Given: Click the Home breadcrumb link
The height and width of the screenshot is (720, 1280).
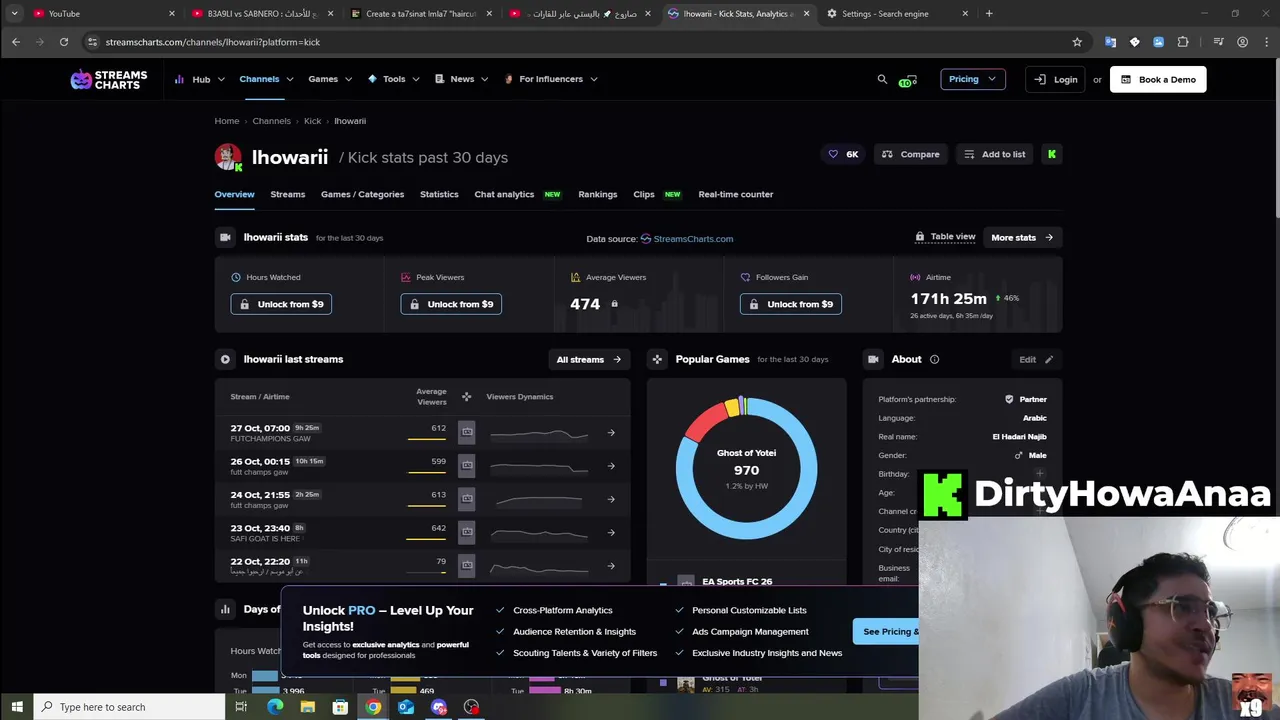Looking at the screenshot, I should (227, 121).
